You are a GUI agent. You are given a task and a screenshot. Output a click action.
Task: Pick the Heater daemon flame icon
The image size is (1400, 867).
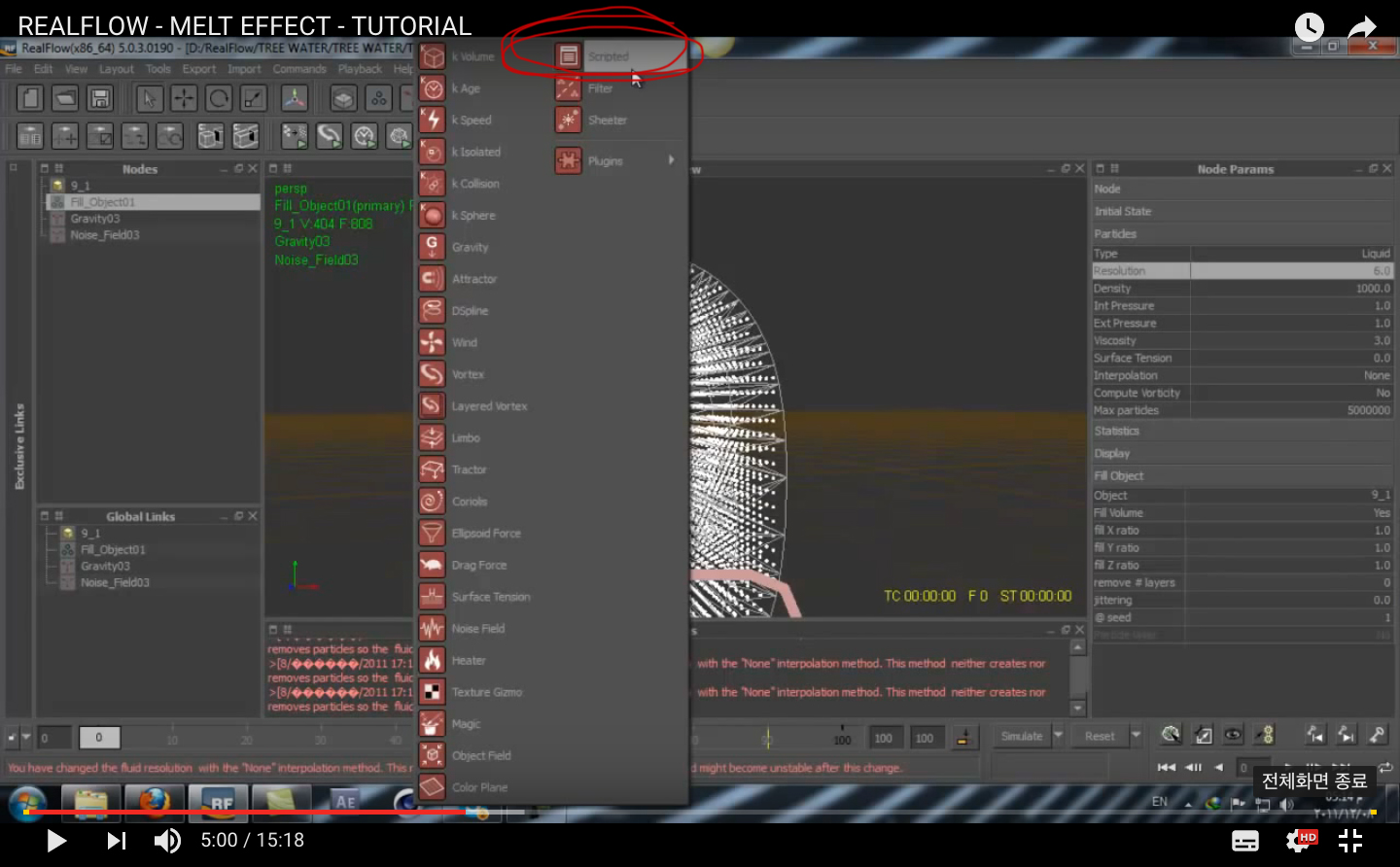432,661
